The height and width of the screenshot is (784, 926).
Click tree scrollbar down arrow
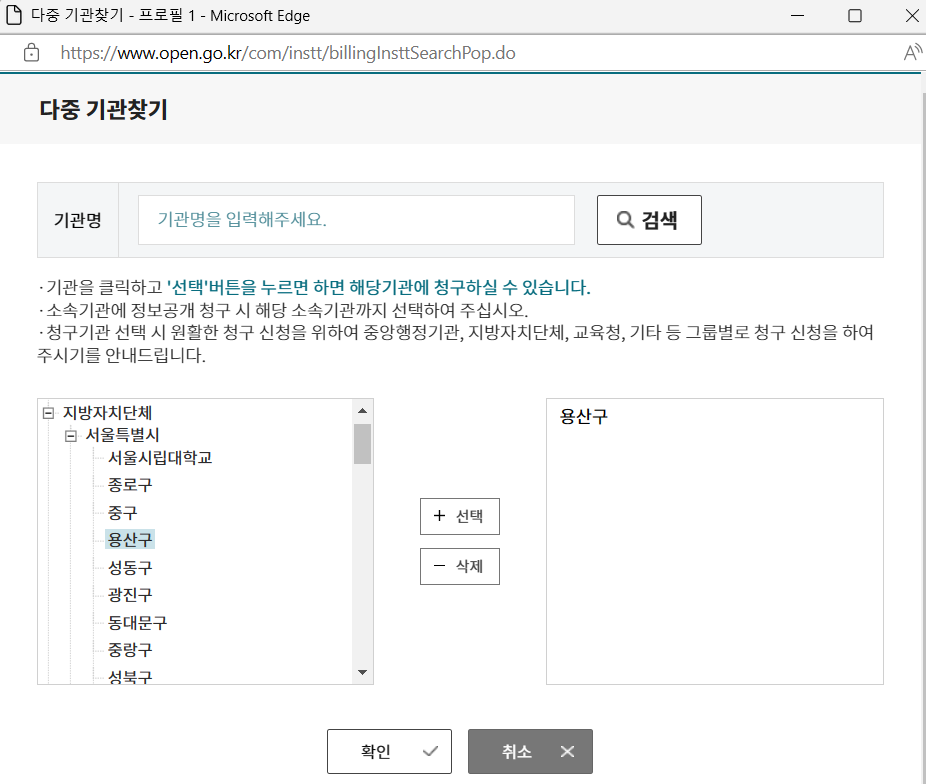point(363,672)
